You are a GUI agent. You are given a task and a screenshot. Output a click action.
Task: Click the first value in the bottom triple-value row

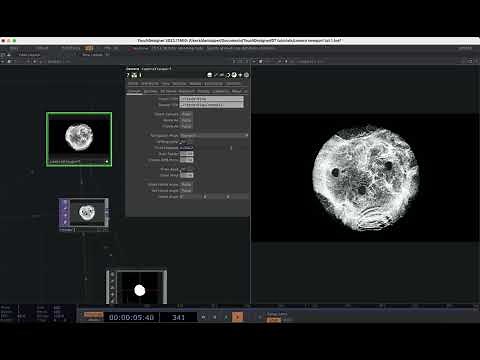191,197
